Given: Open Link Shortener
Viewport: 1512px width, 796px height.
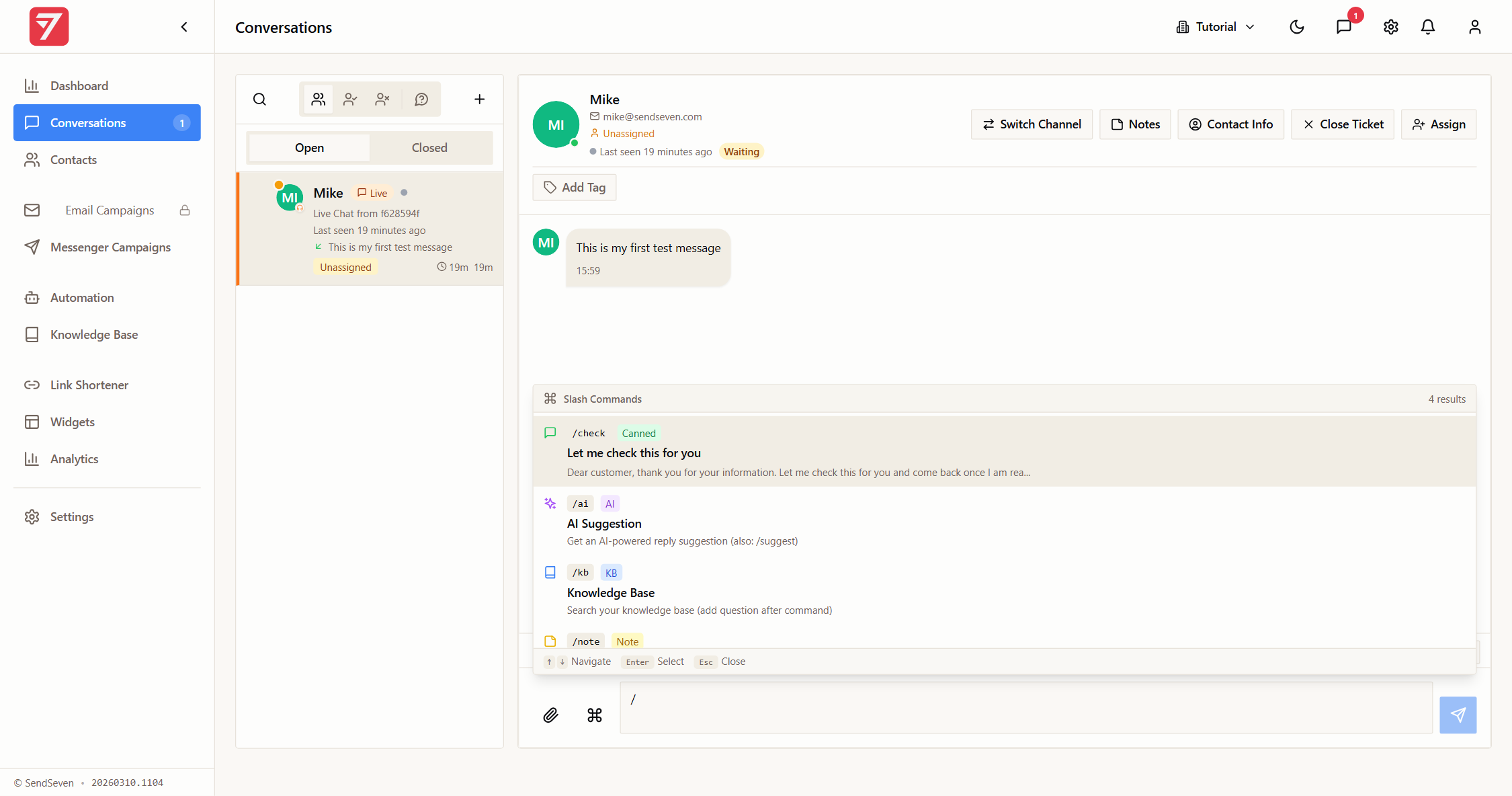Looking at the screenshot, I should point(107,385).
